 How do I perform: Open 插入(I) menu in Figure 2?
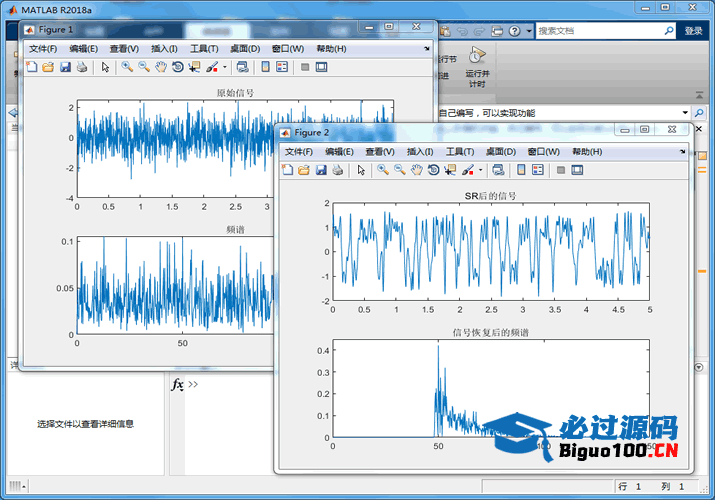coord(420,152)
